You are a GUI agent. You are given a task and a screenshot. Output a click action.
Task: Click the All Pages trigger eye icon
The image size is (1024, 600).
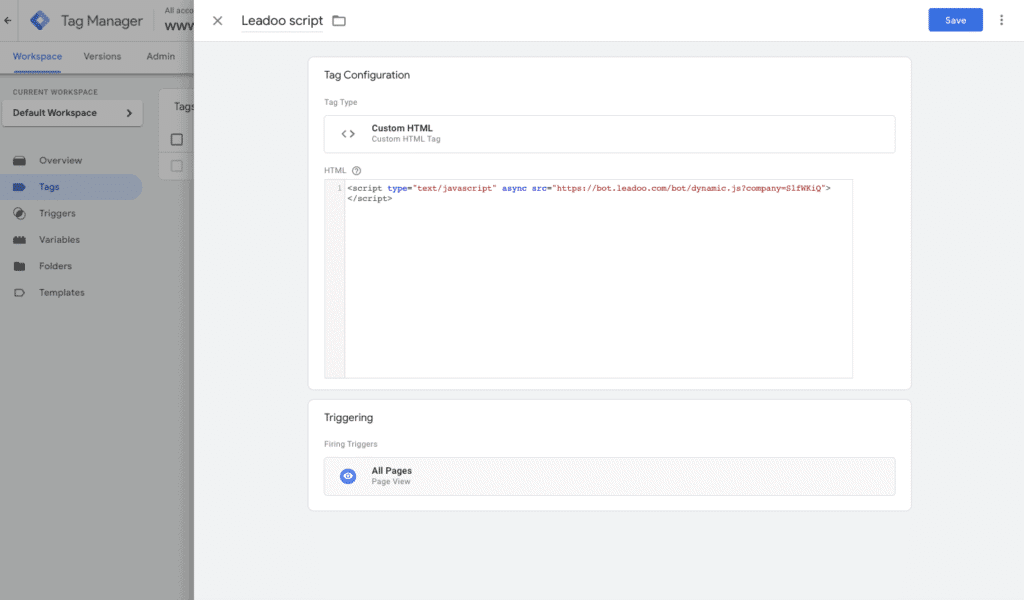point(348,476)
